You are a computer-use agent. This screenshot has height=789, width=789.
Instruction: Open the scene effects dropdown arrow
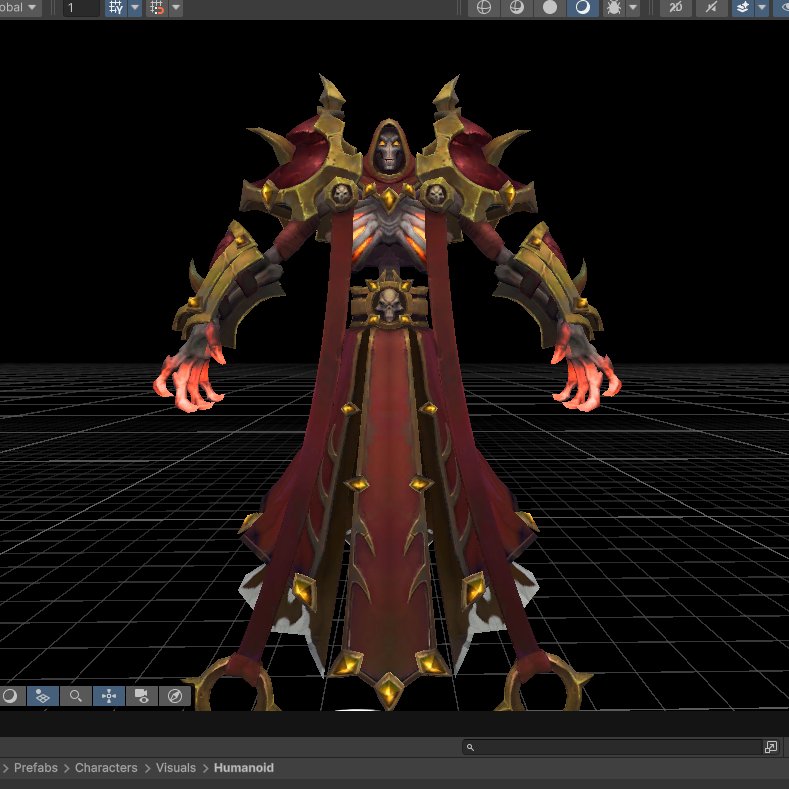pos(762,8)
